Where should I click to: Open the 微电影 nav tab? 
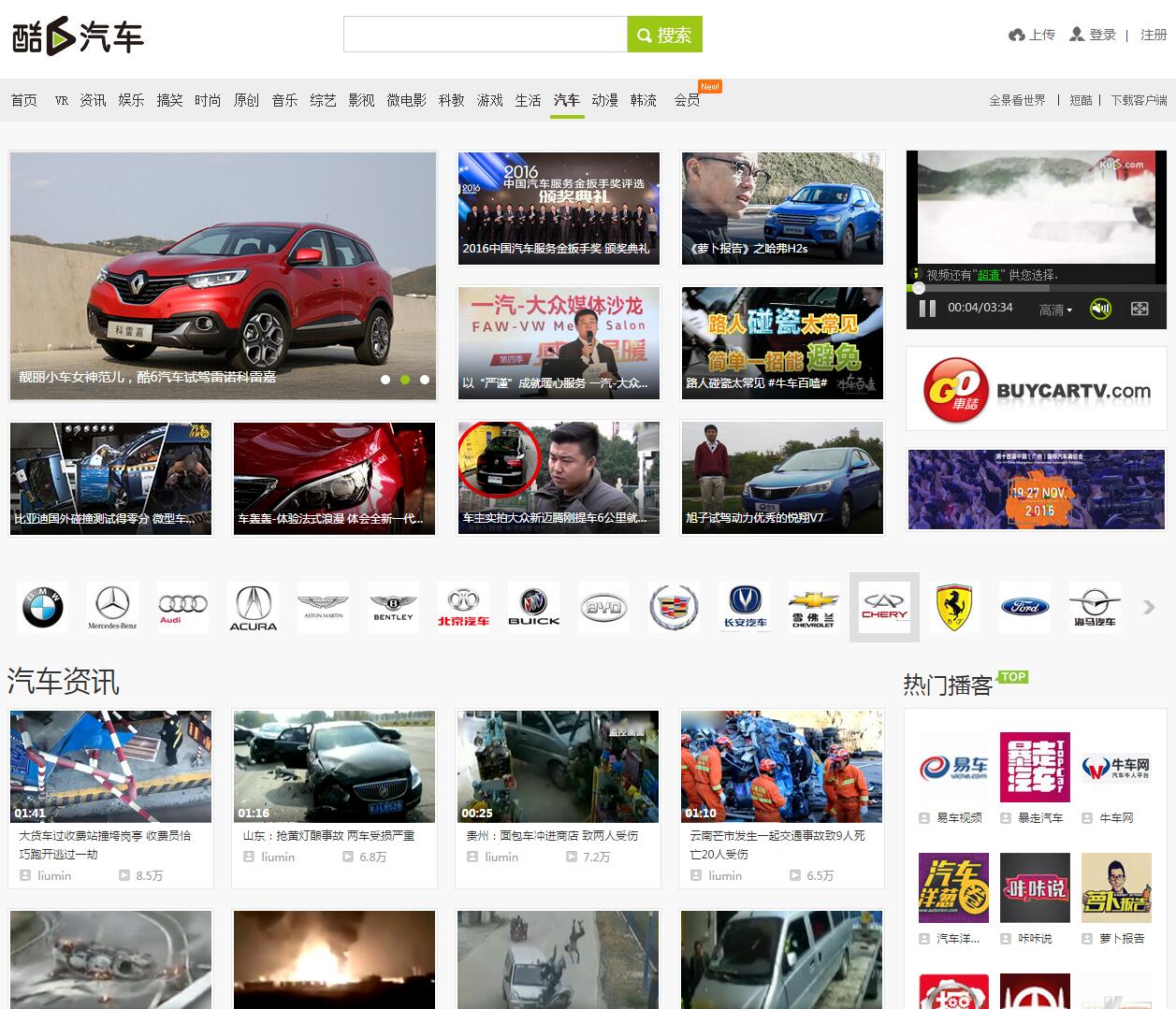(x=406, y=100)
